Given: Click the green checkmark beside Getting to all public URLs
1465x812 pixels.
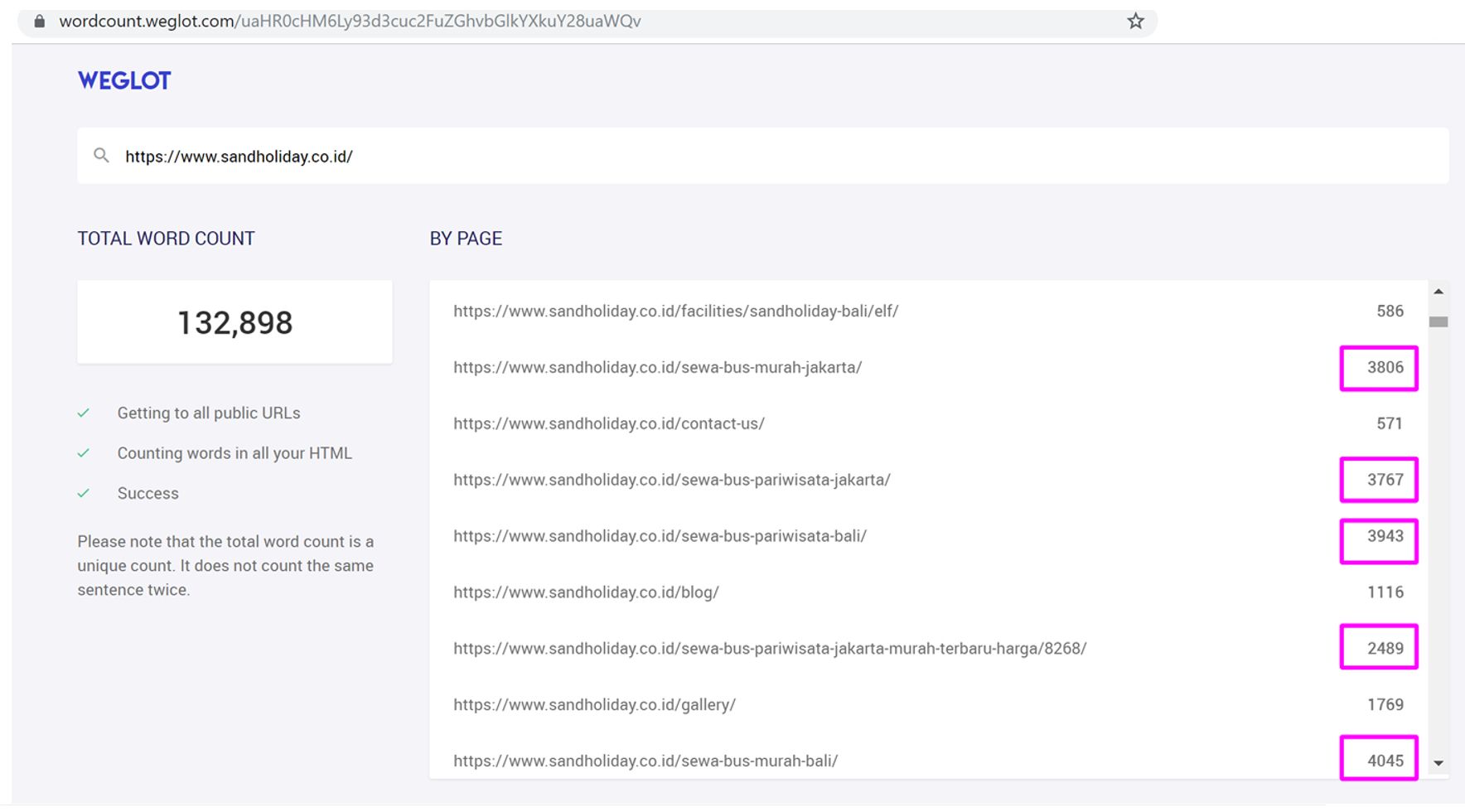Looking at the screenshot, I should click(84, 413).
